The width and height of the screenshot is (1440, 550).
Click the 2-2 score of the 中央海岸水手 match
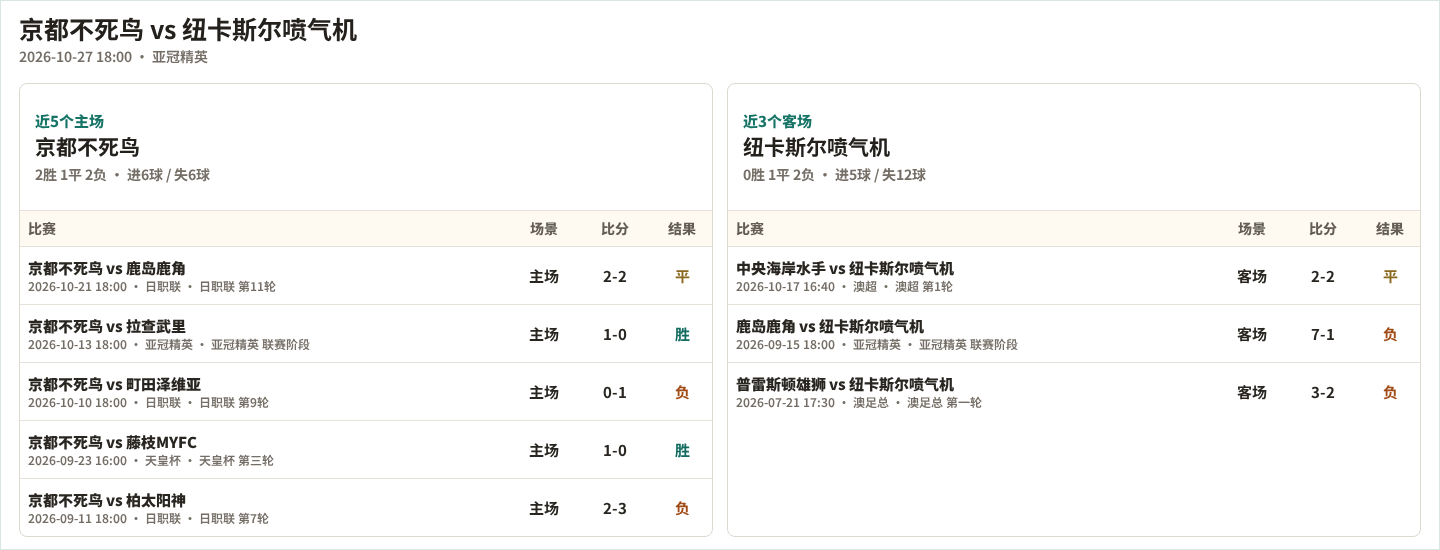[x=1323, y=276]
